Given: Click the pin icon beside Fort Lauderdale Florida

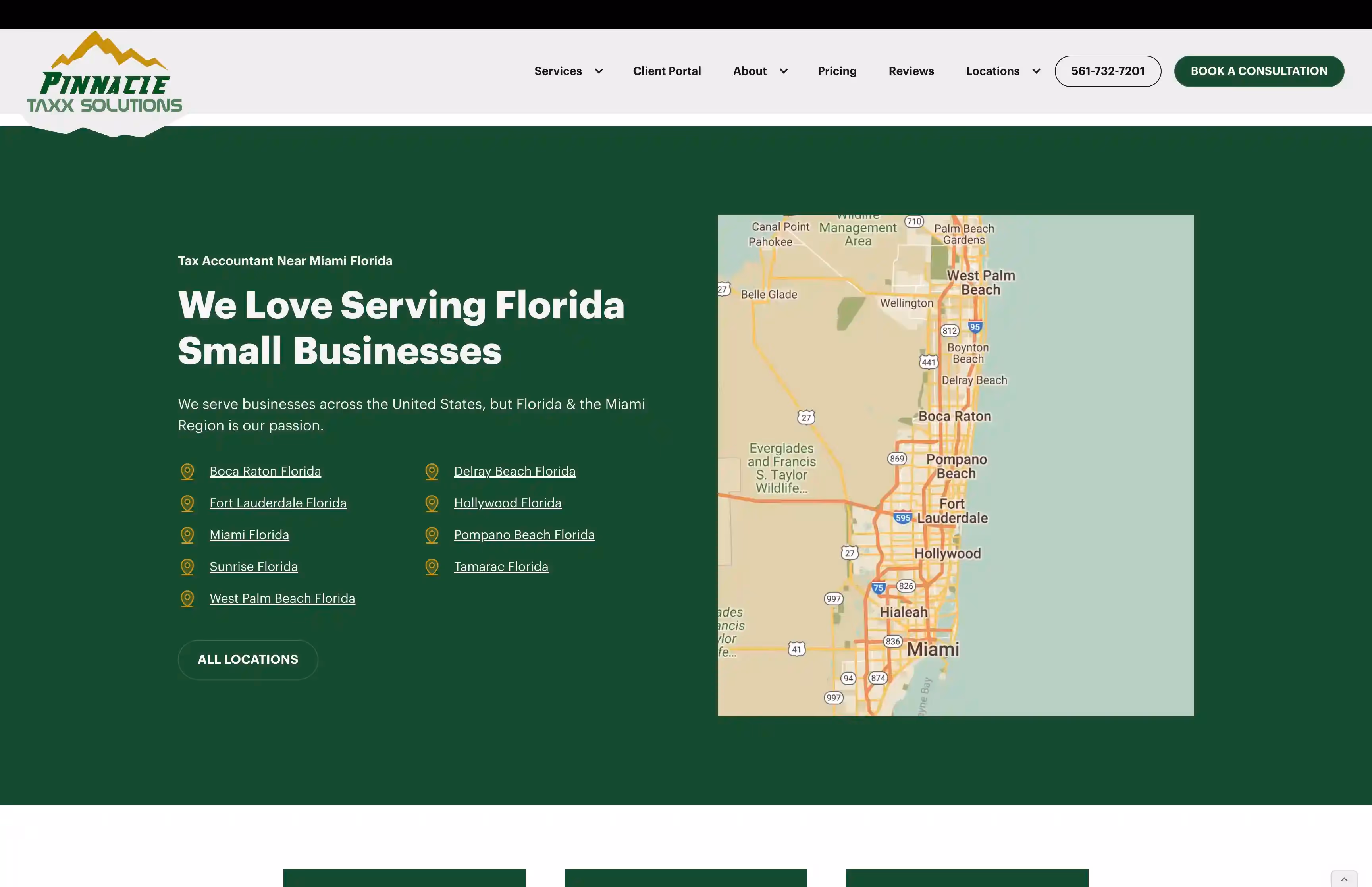Looking at the screenshot, I should pos(187,503).
